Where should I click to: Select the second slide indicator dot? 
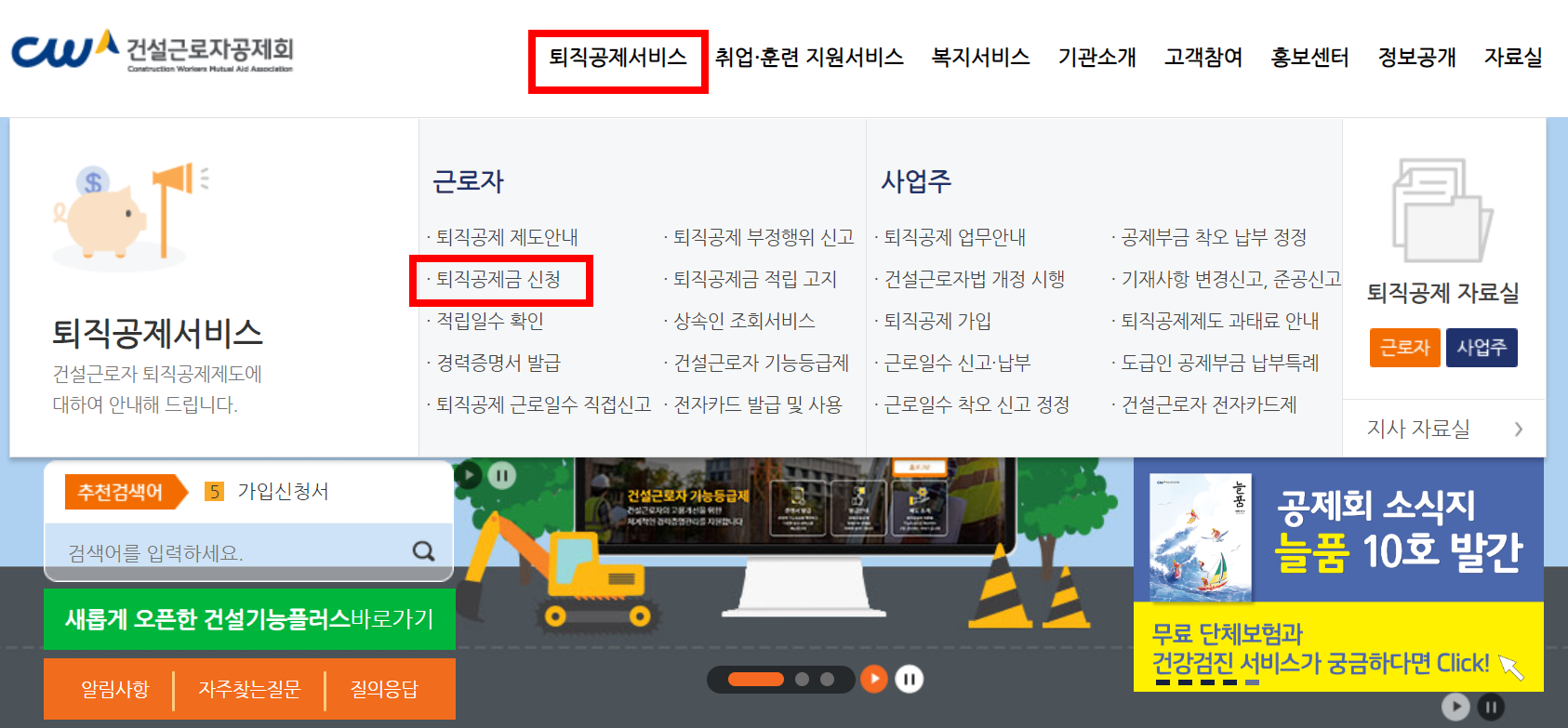(803, 680)
